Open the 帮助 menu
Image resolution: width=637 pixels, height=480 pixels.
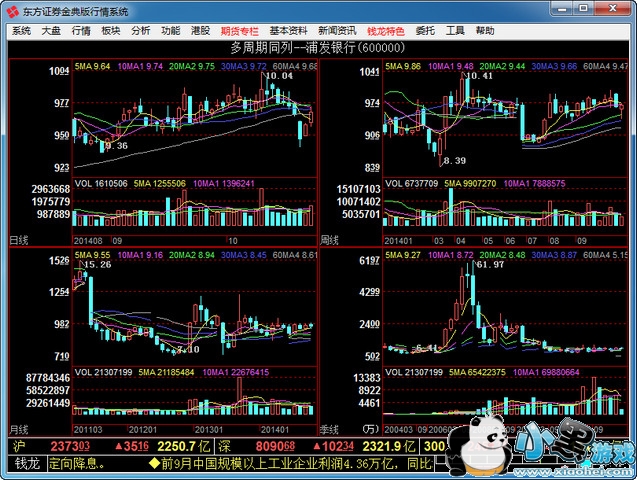tap(485, 31)
